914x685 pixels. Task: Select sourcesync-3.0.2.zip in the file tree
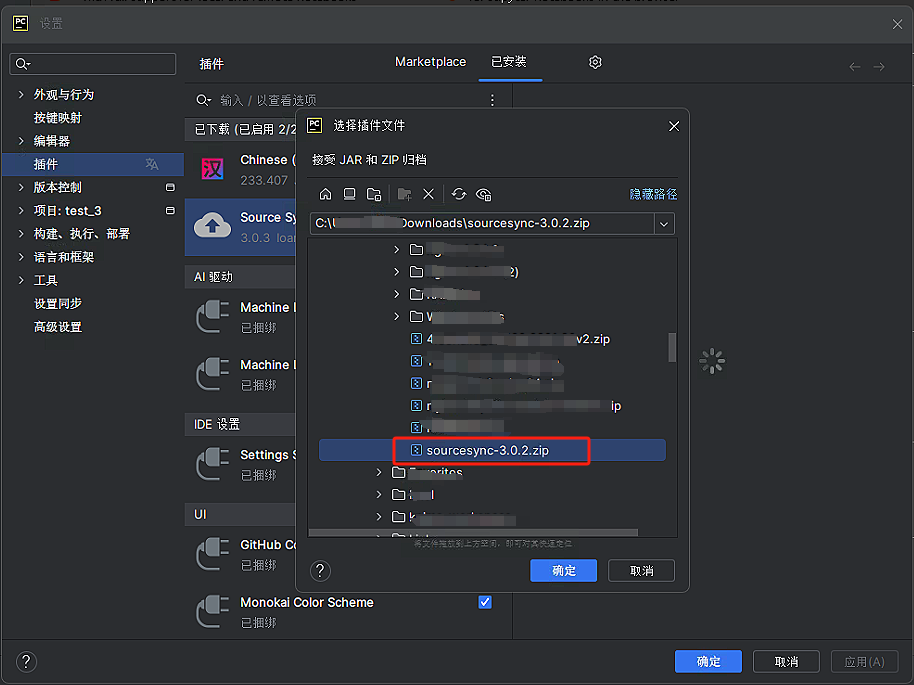point(493,450)
